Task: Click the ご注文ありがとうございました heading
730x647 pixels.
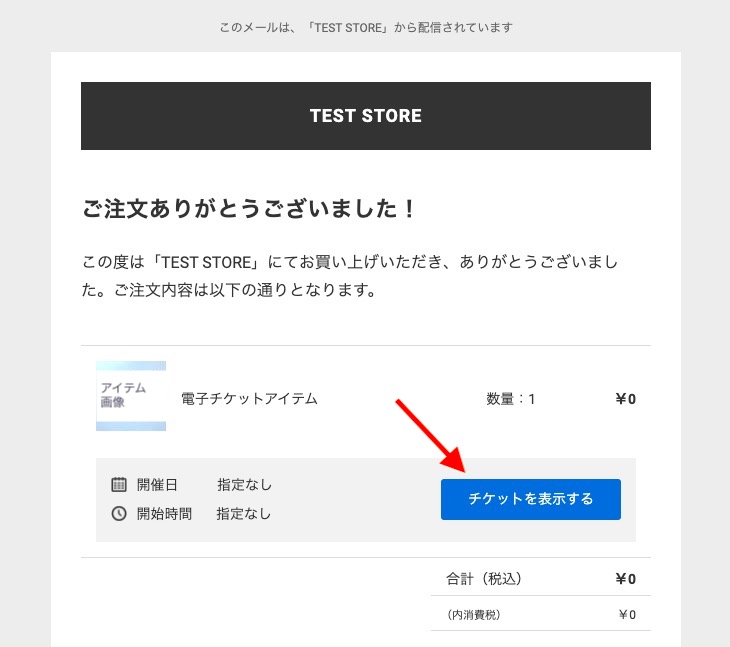Action: coord(249,208)
